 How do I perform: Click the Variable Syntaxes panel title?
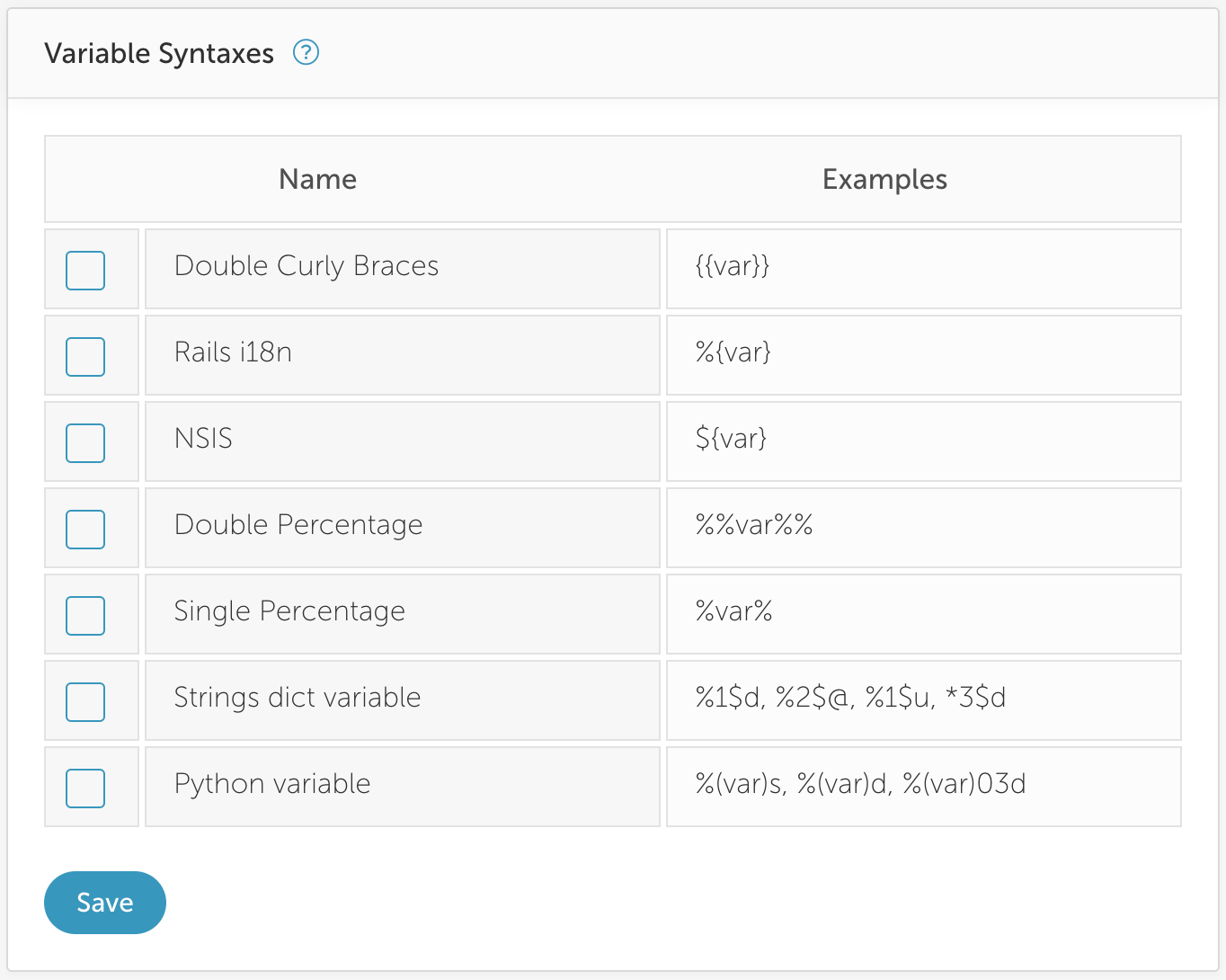159,53
